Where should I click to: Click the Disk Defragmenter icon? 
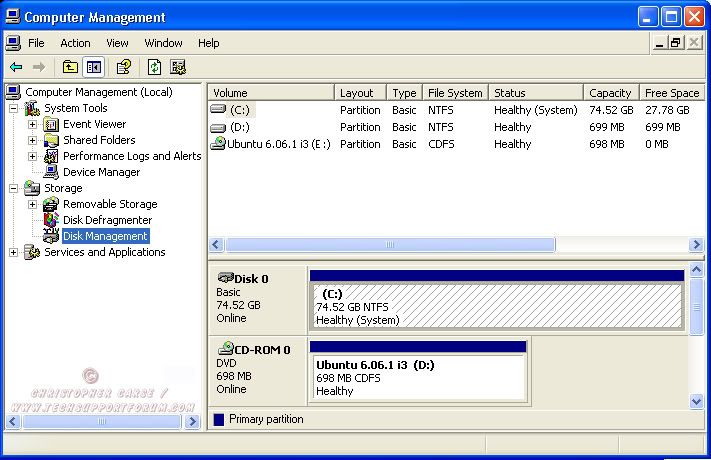point(51,220)
